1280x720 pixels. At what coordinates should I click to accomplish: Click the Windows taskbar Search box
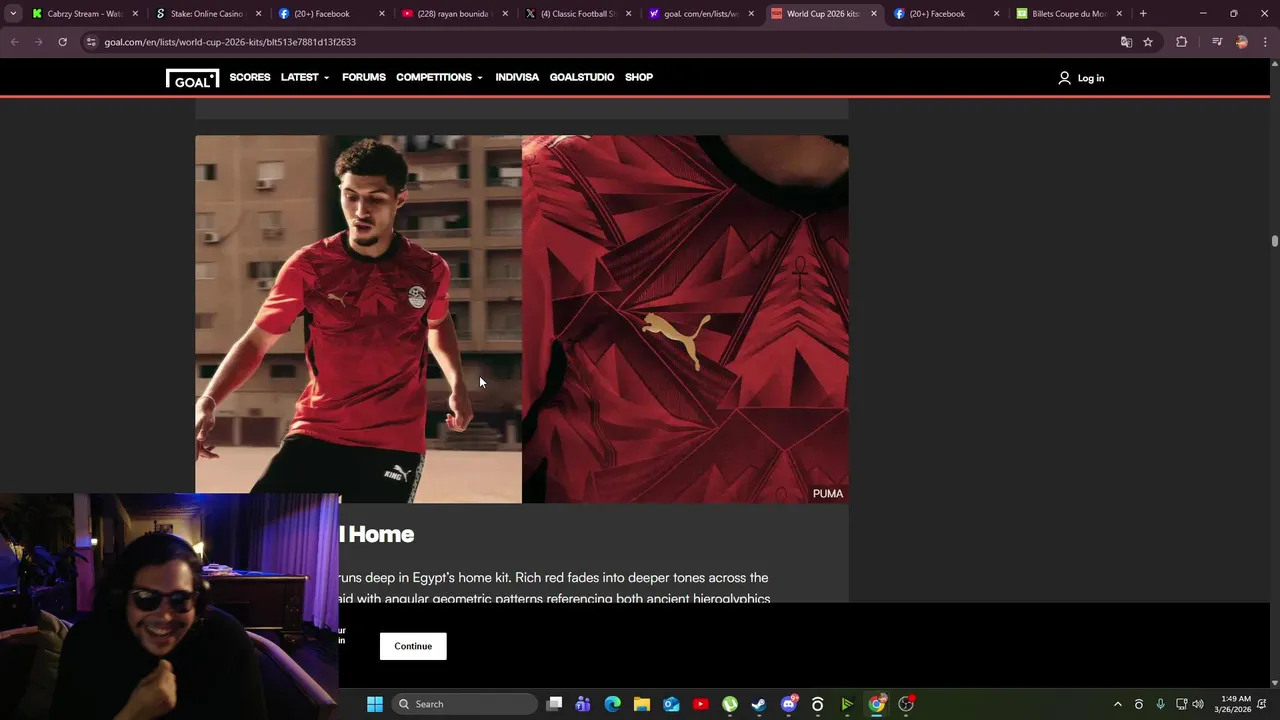464,704
